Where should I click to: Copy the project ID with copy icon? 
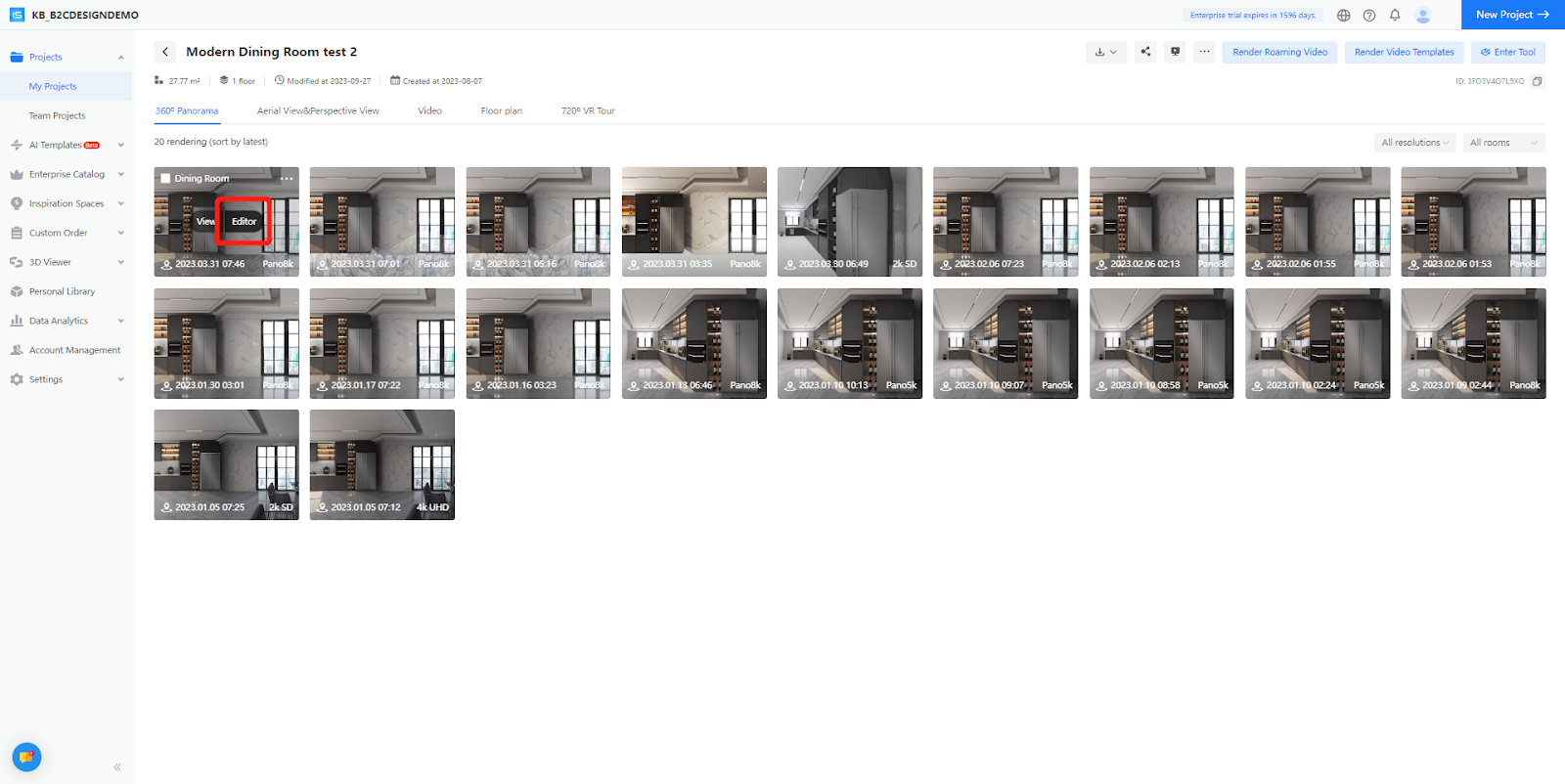pos(1537,81)
